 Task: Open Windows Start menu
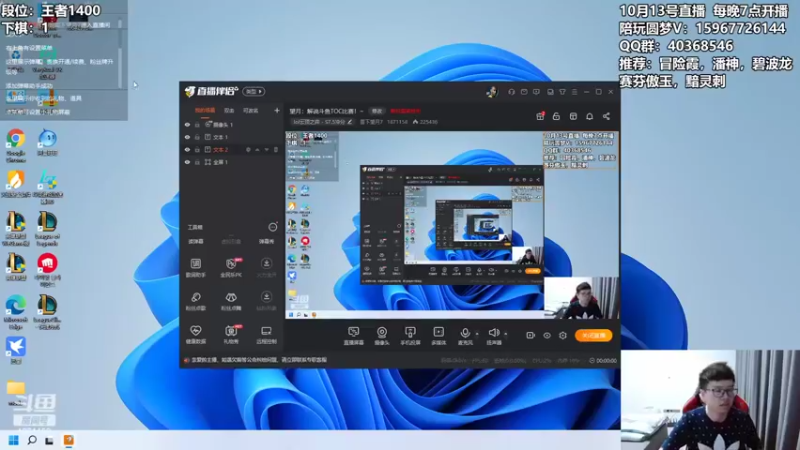point(14,440)
